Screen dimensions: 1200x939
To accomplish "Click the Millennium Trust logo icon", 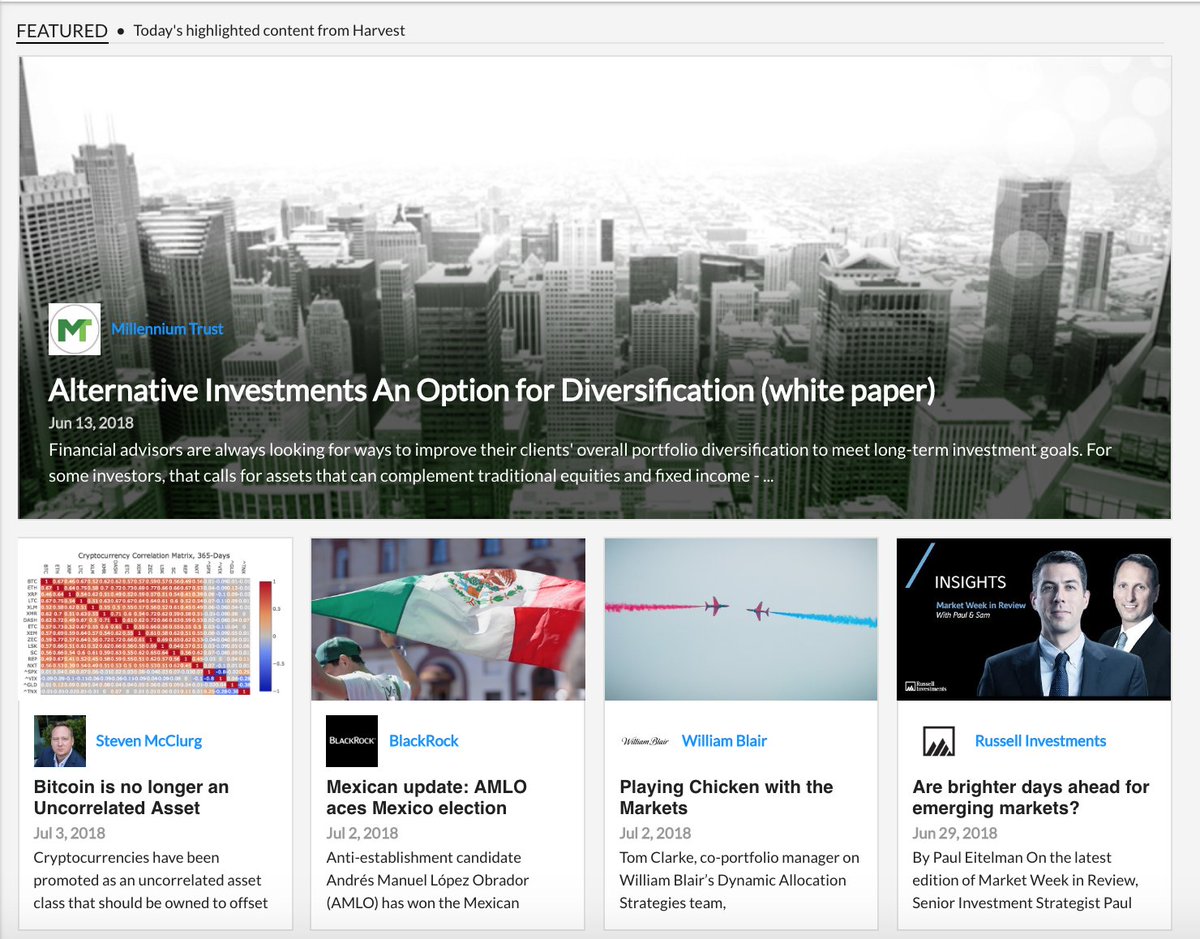I will click(x=75, y=329).
